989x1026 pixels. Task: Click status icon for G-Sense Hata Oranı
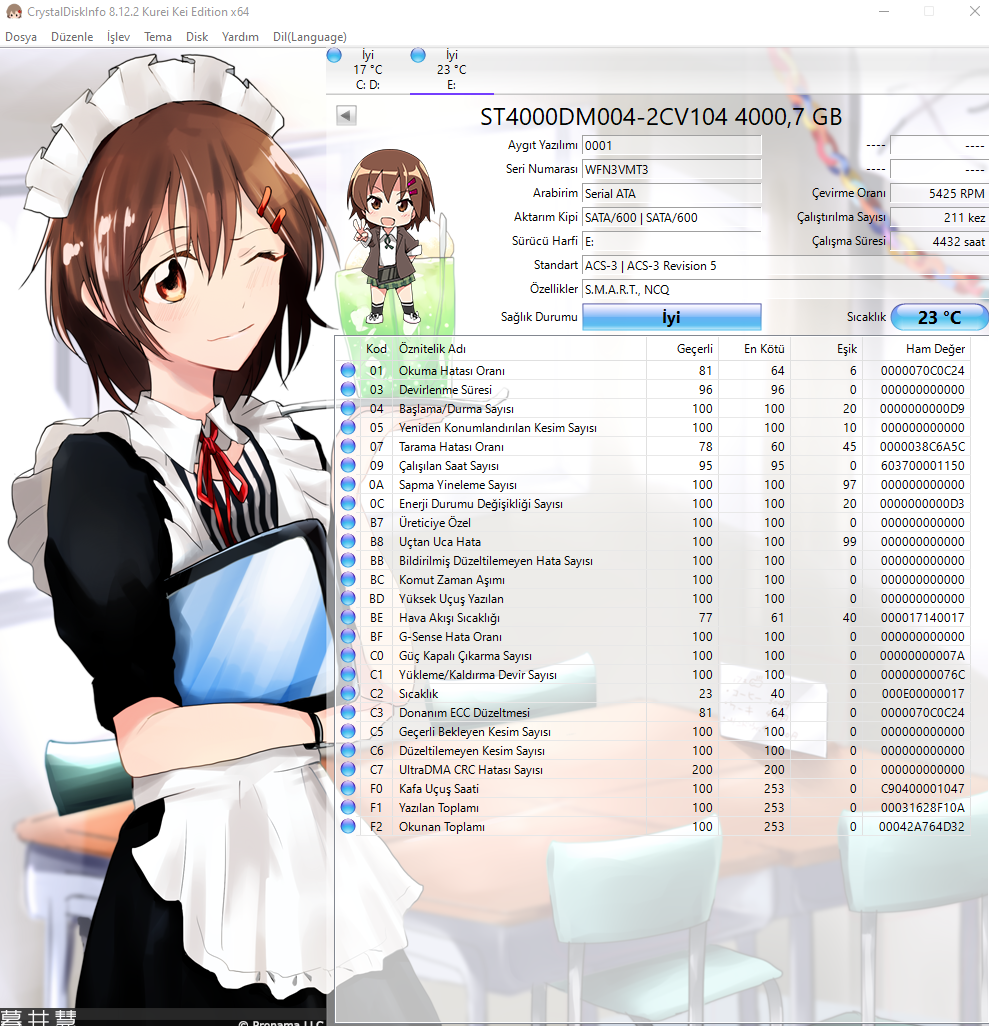(x=348, y=636)
